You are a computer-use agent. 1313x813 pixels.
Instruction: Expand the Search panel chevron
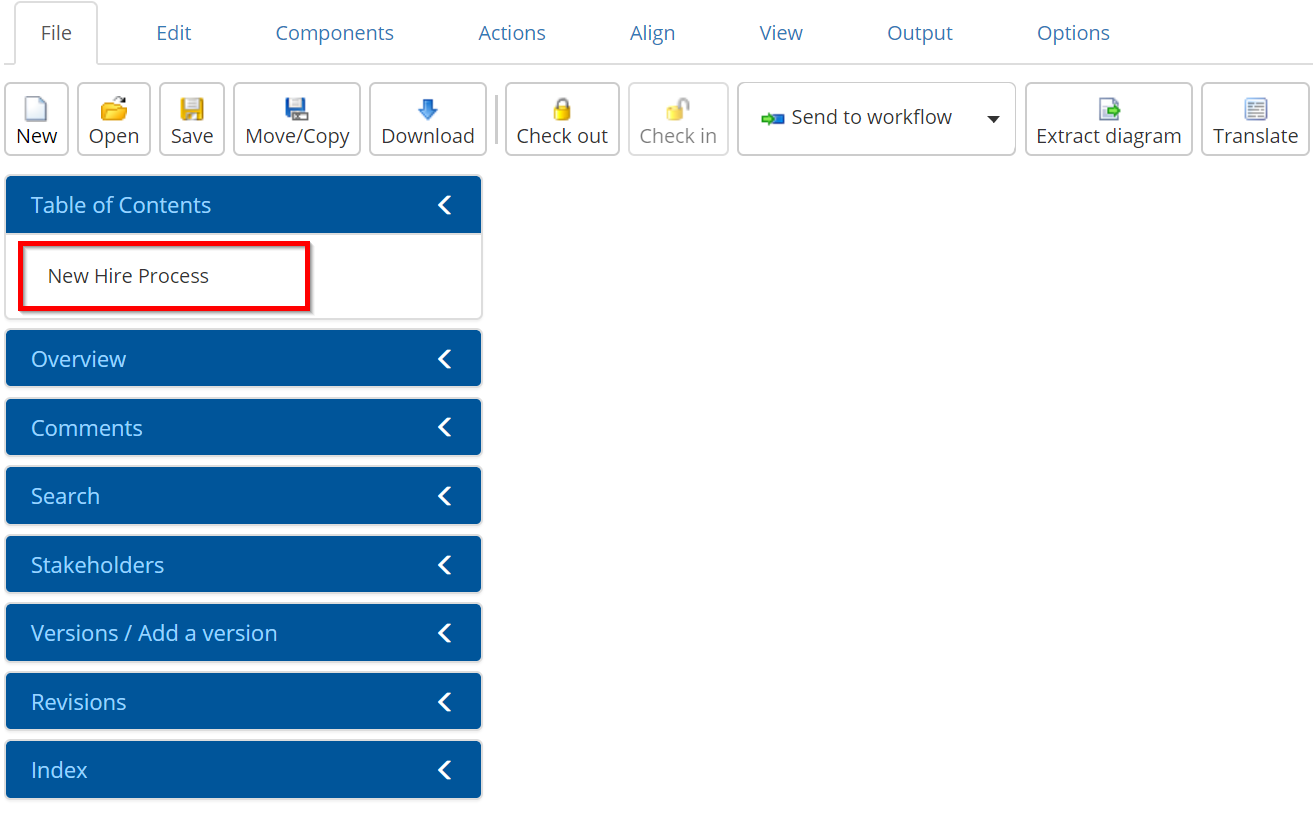[x=445, y=496]
